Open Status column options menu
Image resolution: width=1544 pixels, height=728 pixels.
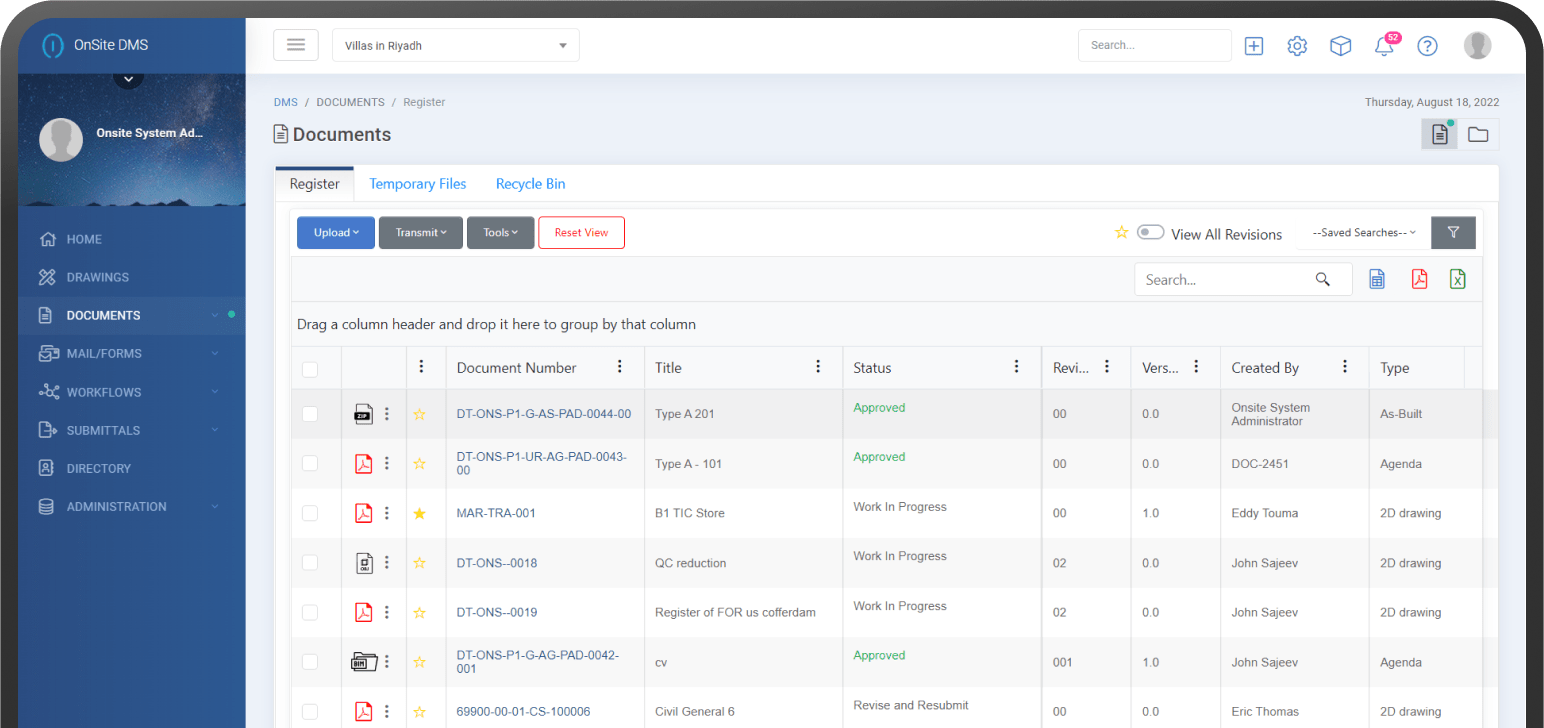pos(1017,367)
